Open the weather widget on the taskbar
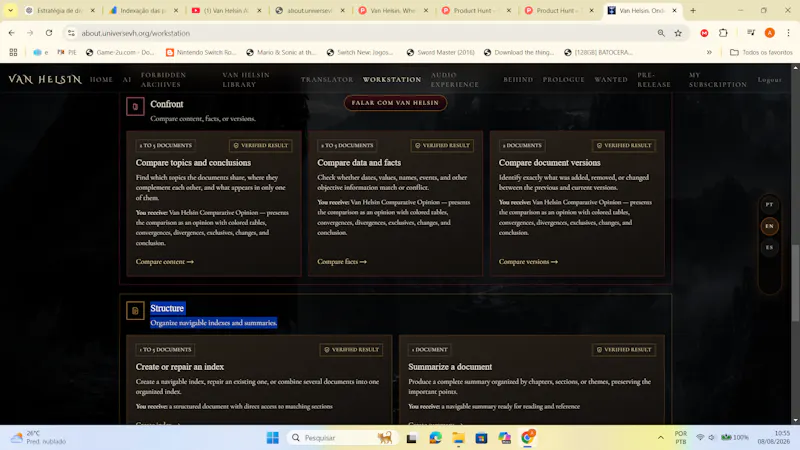The width and height of the screenshot is (800, 450). coord(38,438)
